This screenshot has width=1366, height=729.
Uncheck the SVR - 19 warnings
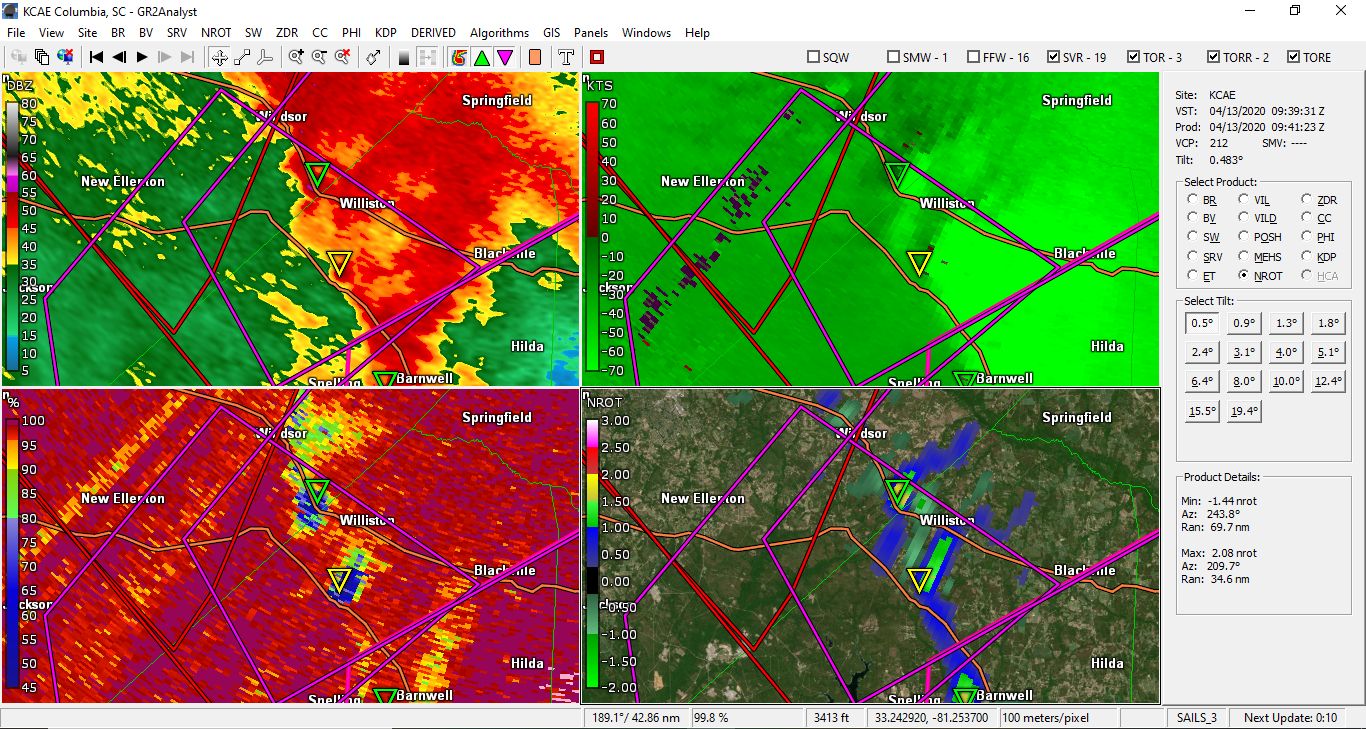[x=1053, y=57]
